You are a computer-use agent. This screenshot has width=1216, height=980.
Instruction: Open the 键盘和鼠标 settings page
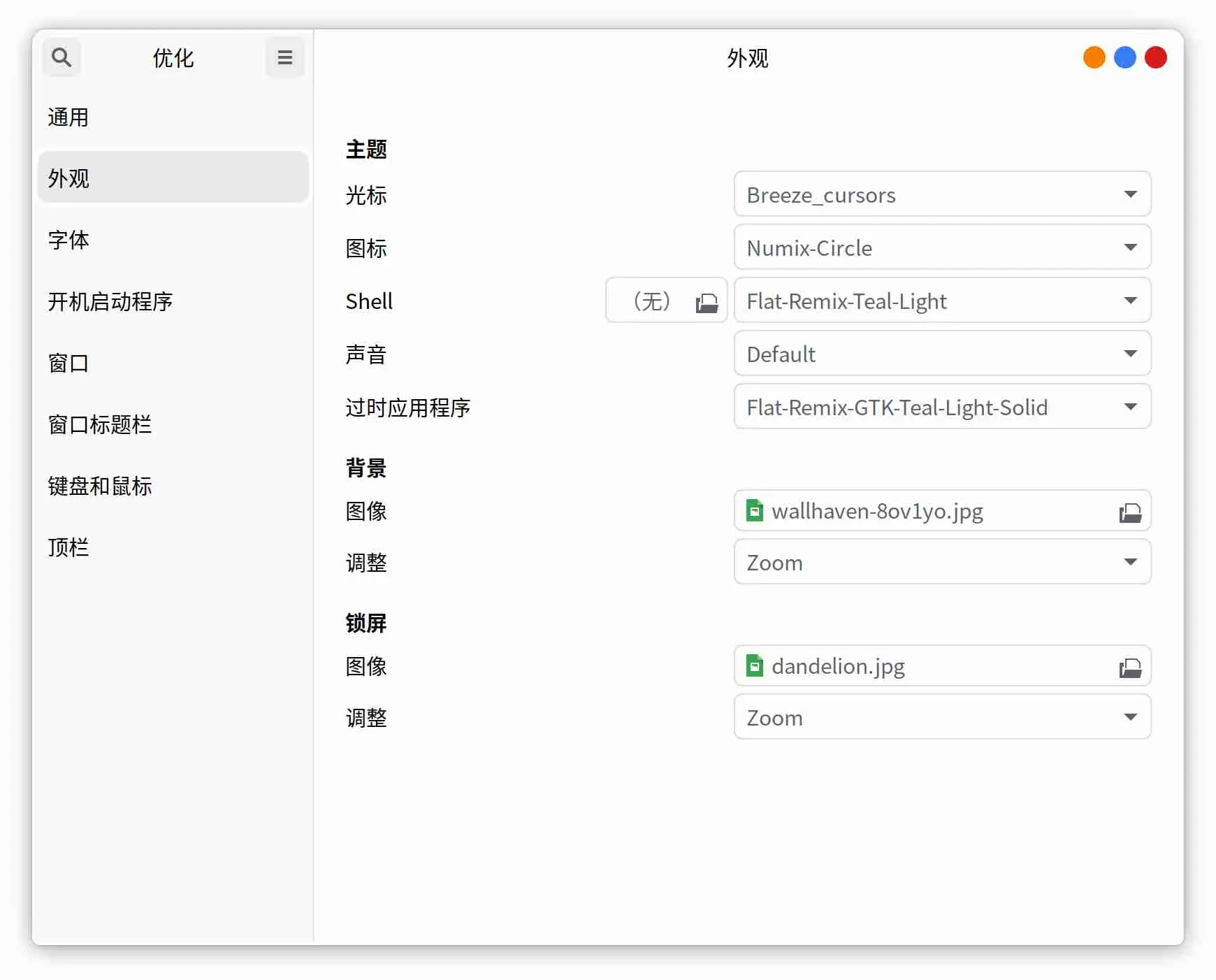pyautogui.click(x=100, y=486)
